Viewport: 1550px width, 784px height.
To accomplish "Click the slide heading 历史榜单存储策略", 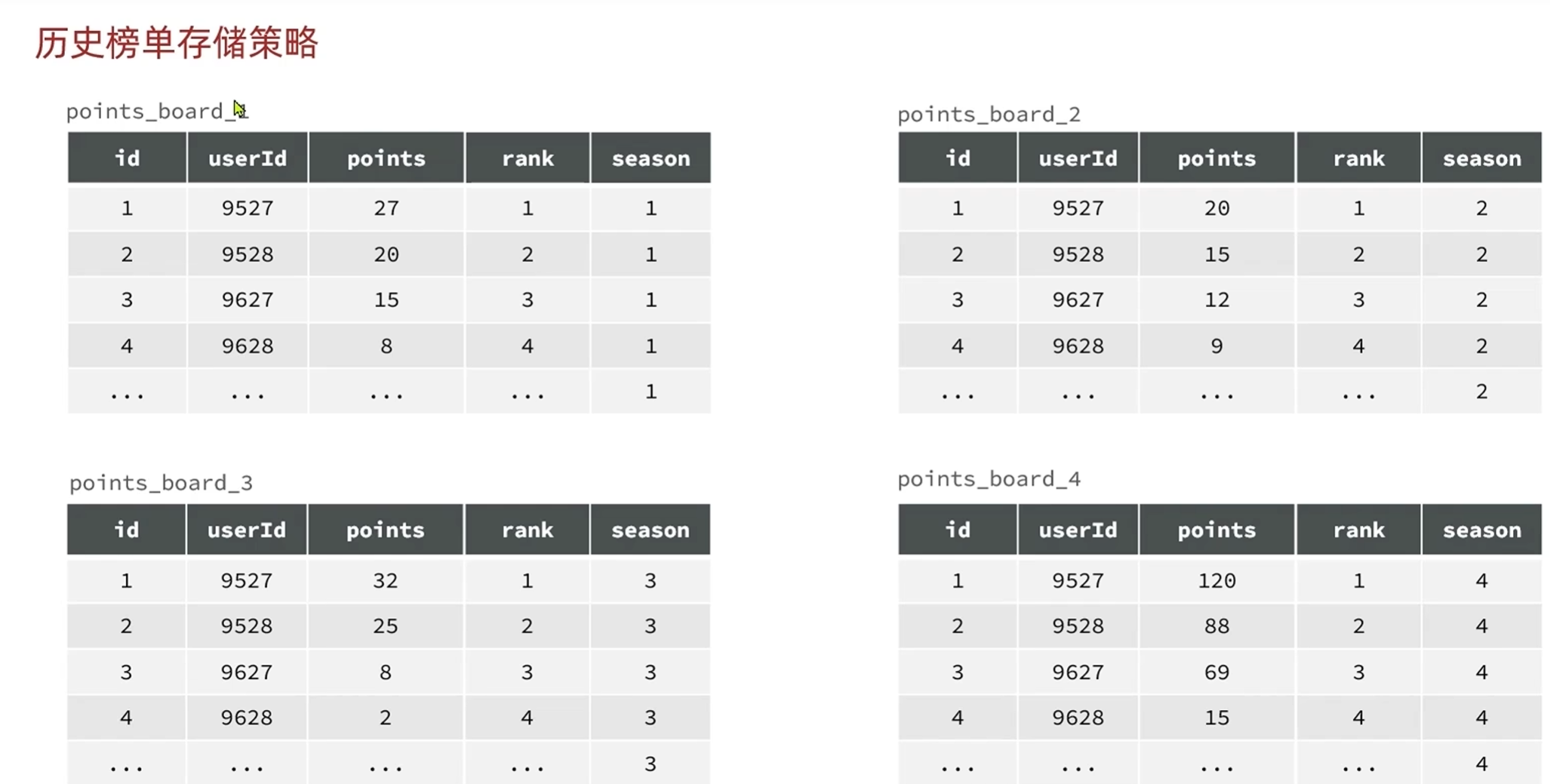I will point(177,43).
